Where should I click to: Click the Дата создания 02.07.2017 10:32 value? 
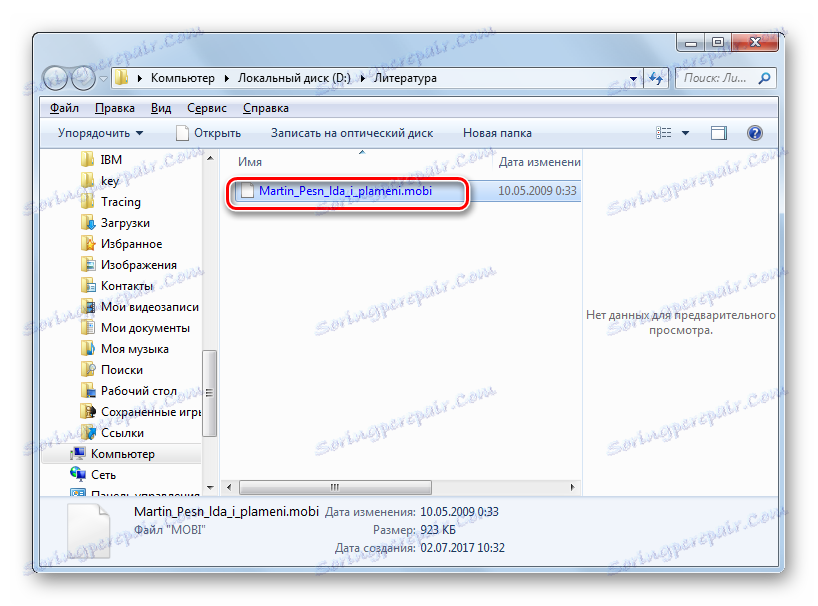tap(462, 548)
